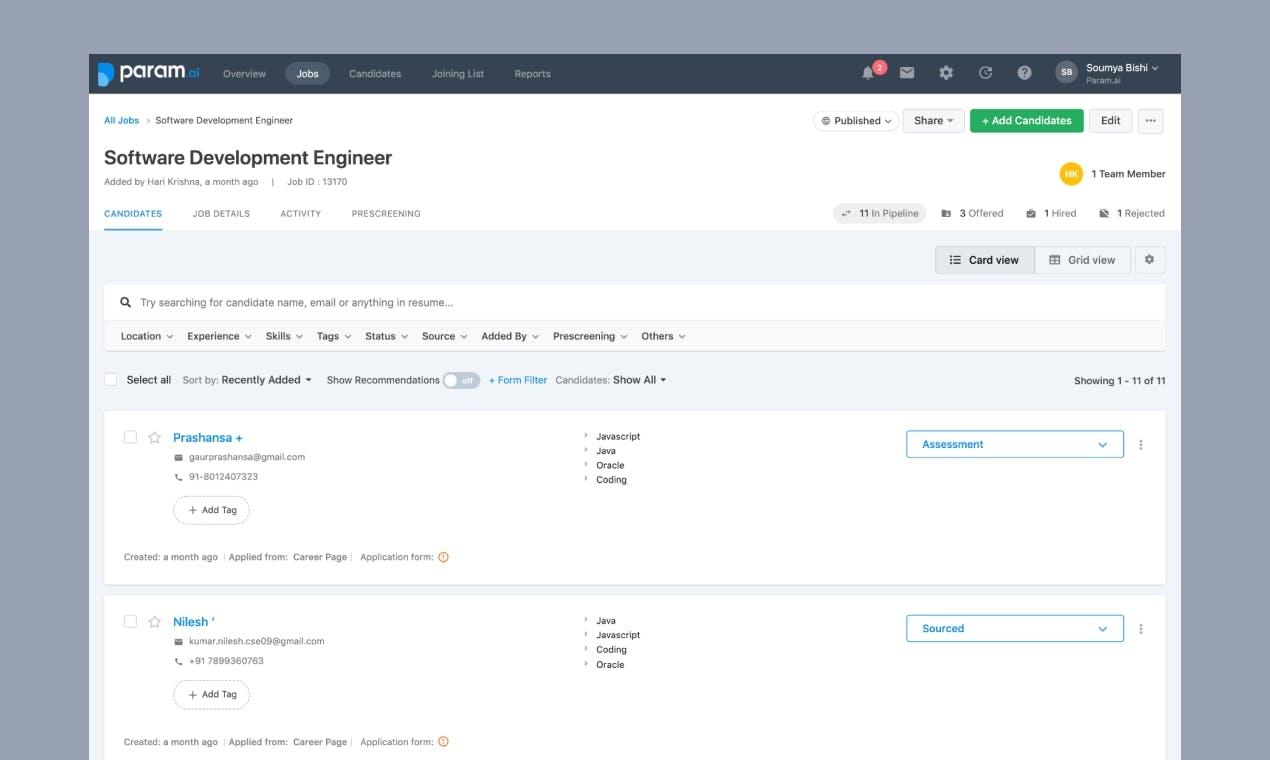Viewport: 1270px width, 760px height.
Task: Expand the Experience filter
Action: (x=219, y=336)
